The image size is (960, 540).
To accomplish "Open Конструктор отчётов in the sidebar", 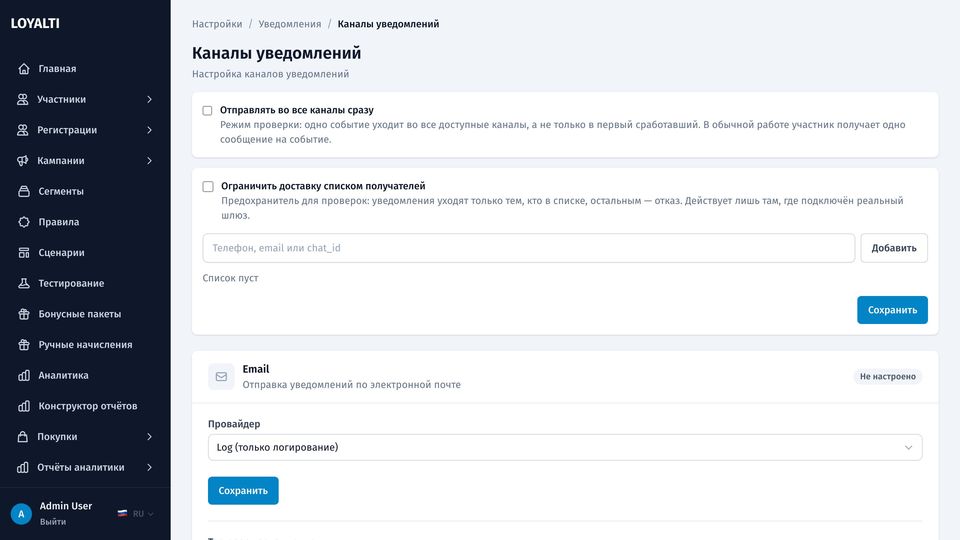I will [85, 406].
